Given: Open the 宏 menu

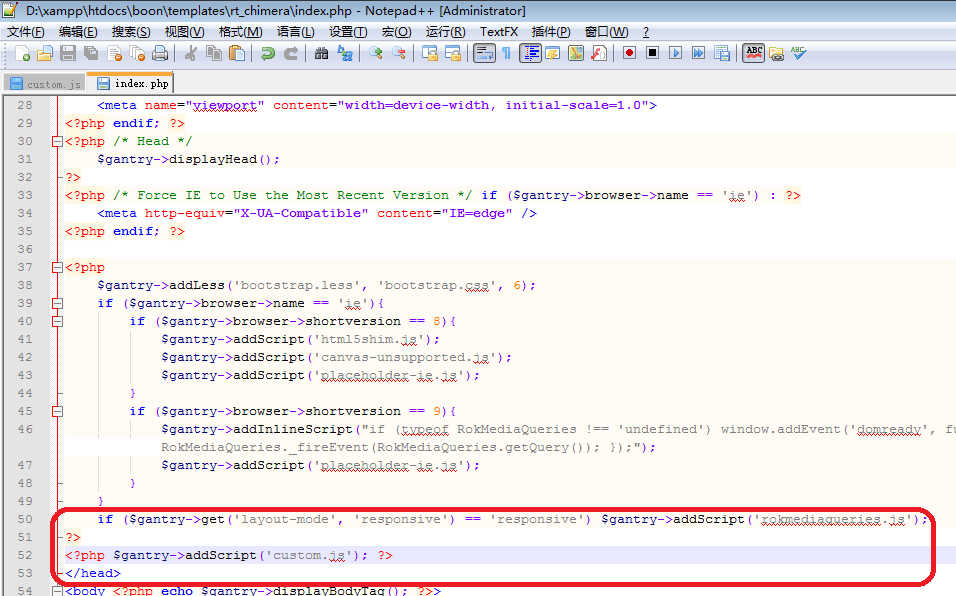Looking at the screenshot, I should [x=396, y=30].
